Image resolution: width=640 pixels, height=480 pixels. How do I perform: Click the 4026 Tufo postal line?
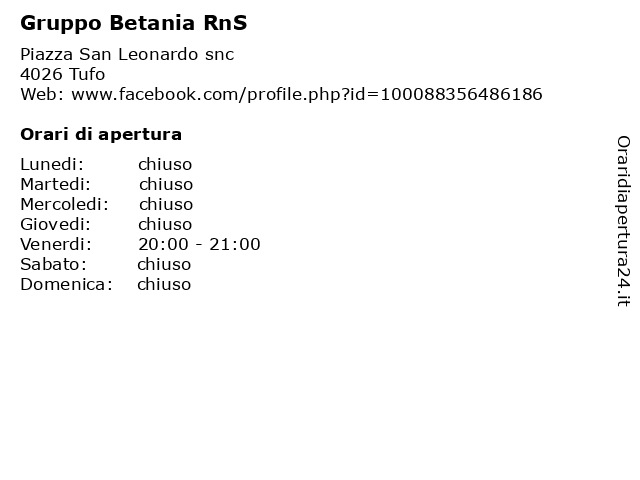(62, 74)
